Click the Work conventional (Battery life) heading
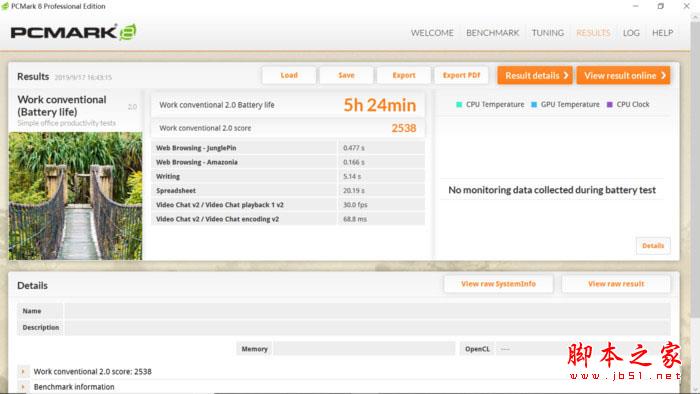The width and height of the screenshot is (700, 394). (x=62, y=106)
